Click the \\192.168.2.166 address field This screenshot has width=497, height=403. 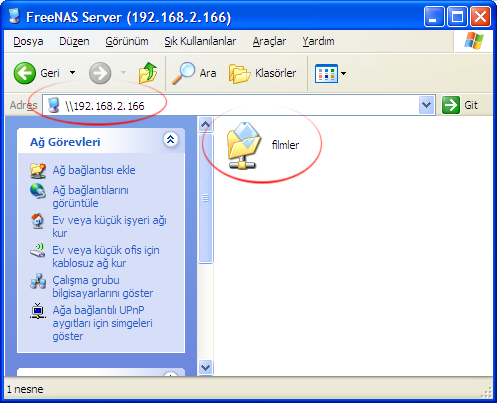[230, 105]
